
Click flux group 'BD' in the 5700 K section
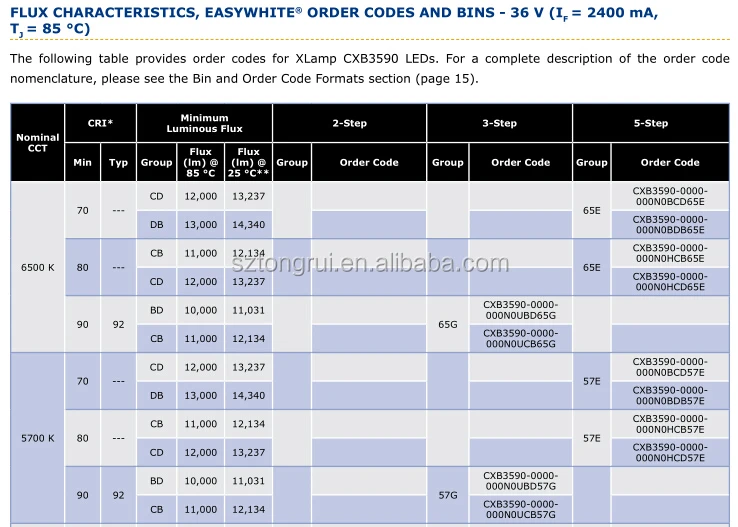pos(156,481)
